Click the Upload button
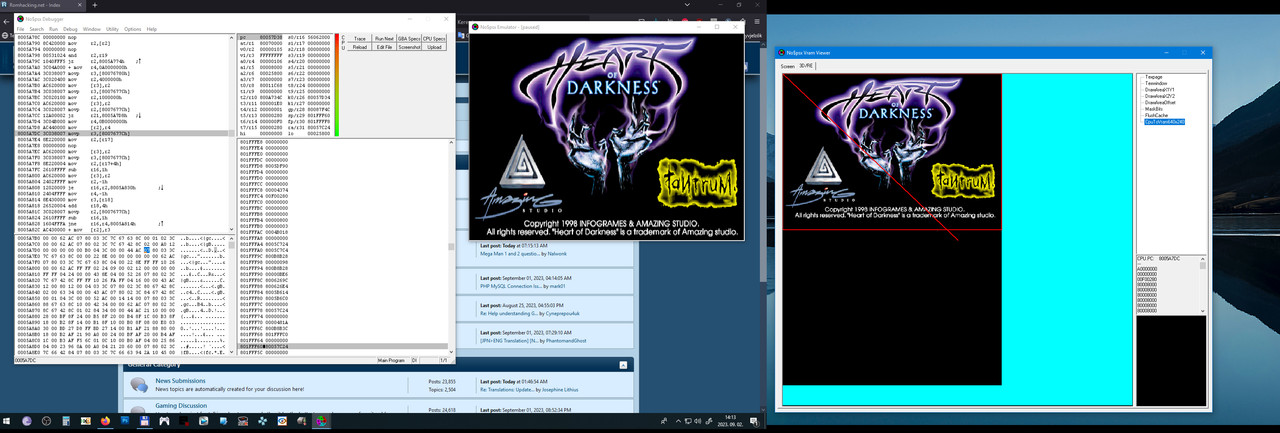The width and height of the screenshot is (1280, 433). [434, 47]
